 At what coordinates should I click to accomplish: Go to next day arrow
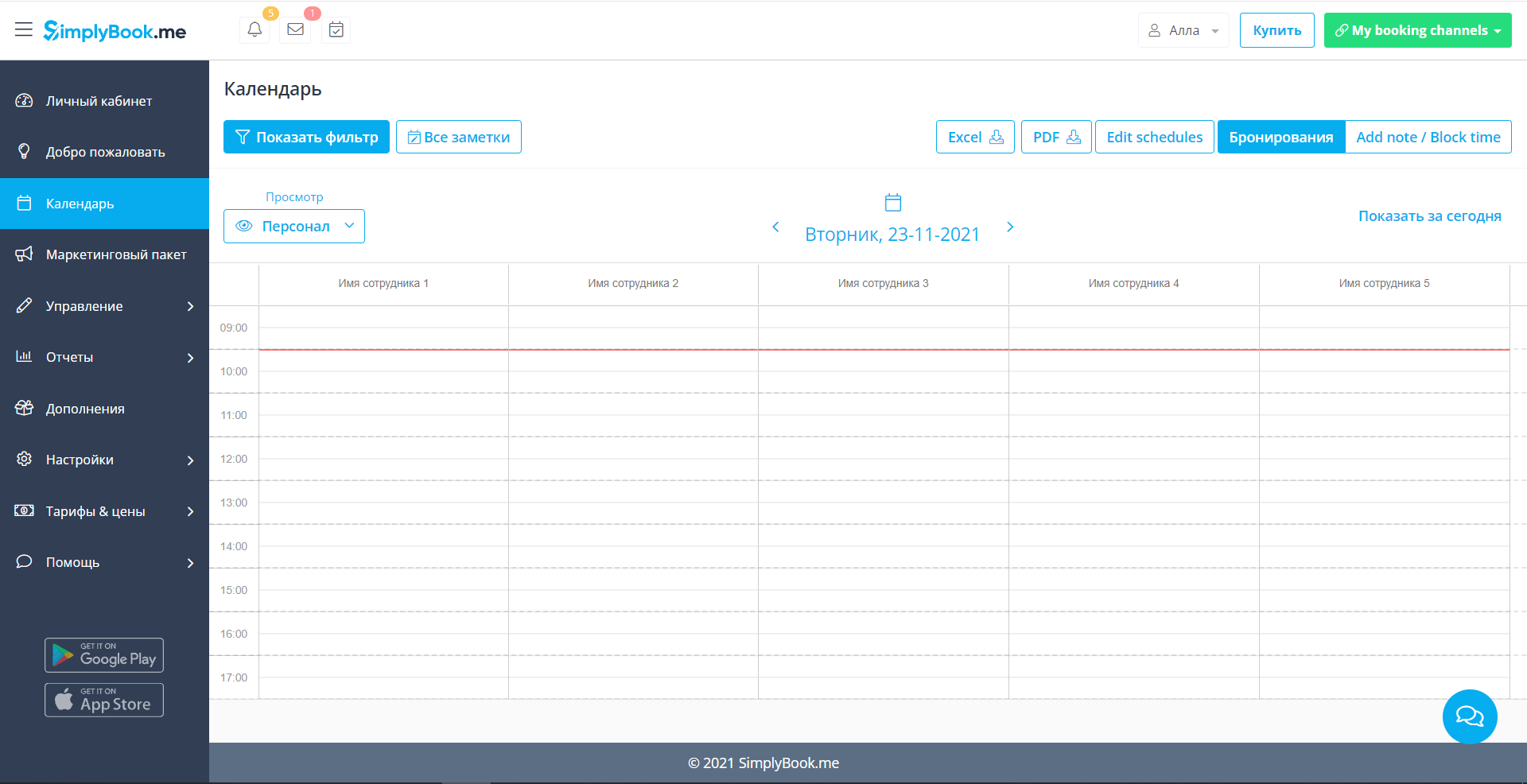click(1010, 227)
